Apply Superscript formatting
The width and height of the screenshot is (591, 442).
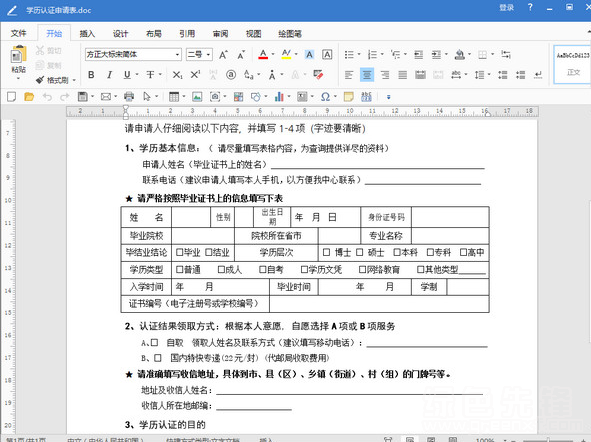tap(195, 75)
